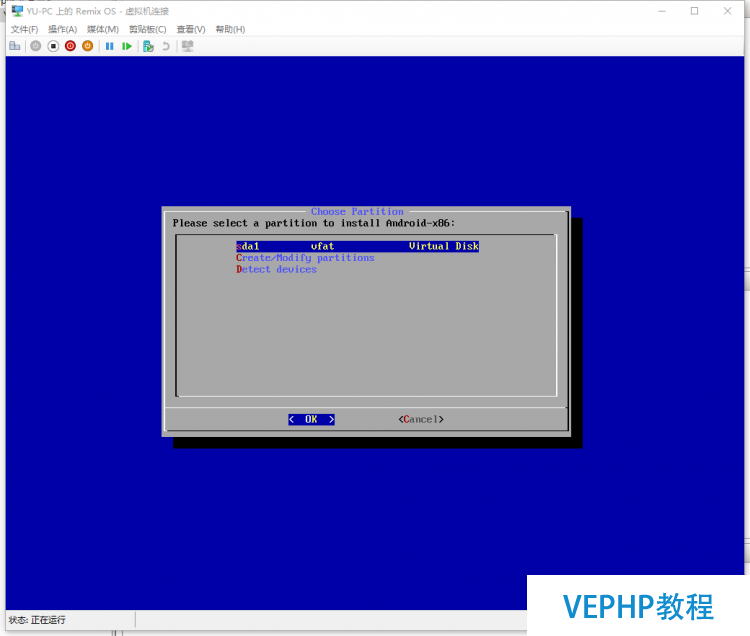Open the 媒体(M) menu
Screen dimensions: 750x636
[x=103, y=29]
